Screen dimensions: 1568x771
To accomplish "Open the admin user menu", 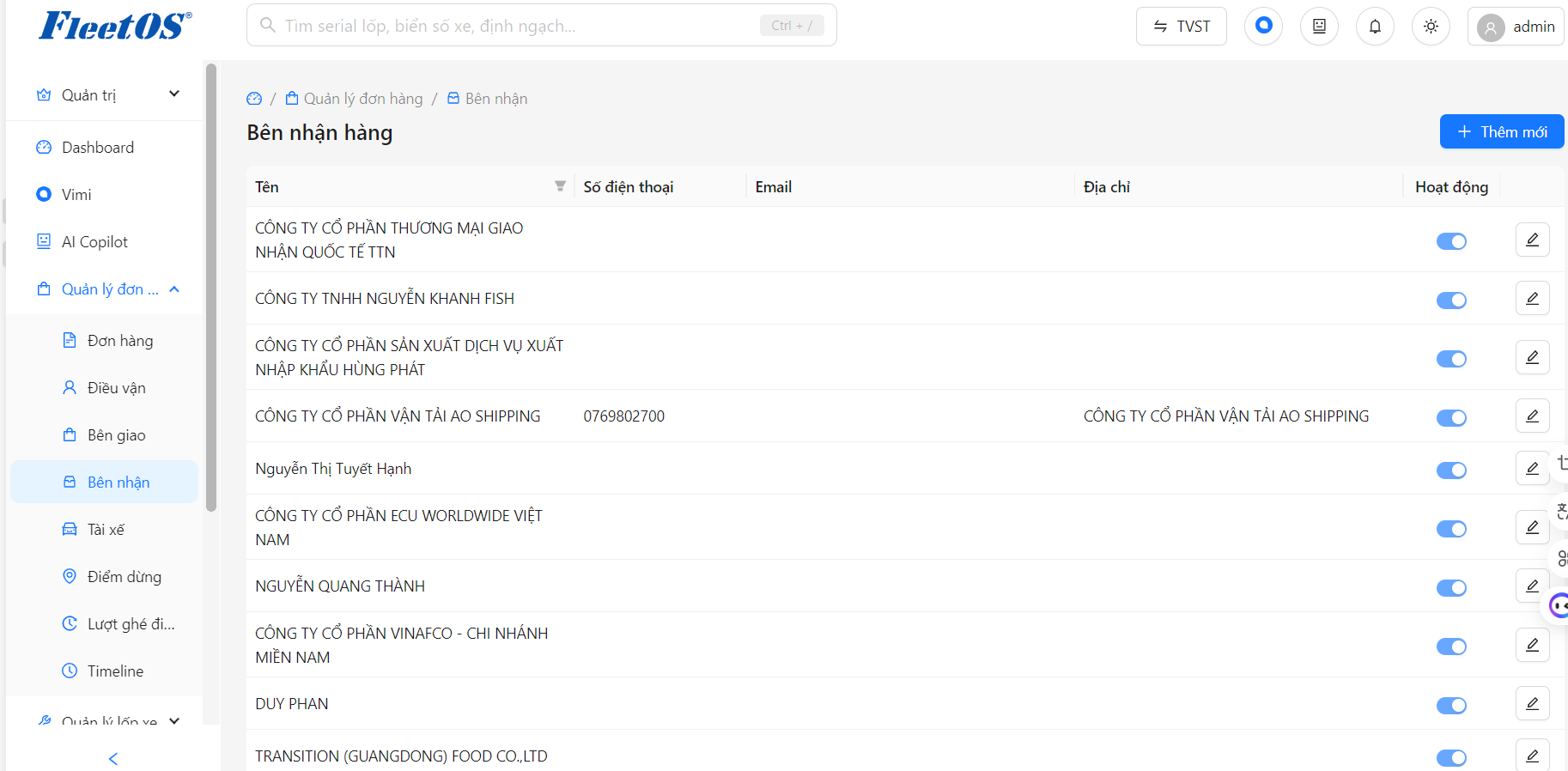I will pos(1516,27).
